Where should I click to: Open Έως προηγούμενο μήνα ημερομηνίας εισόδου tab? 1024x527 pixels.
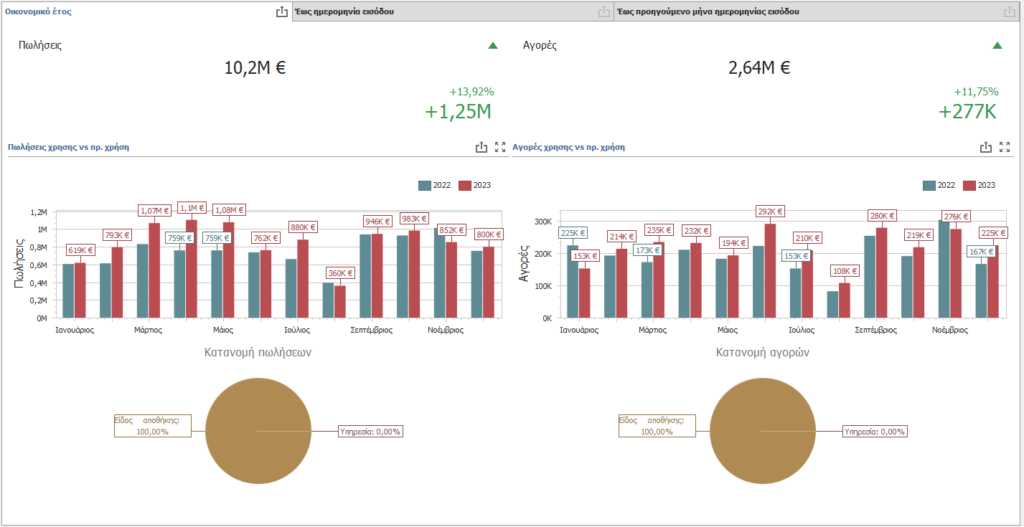pos(709,12)
